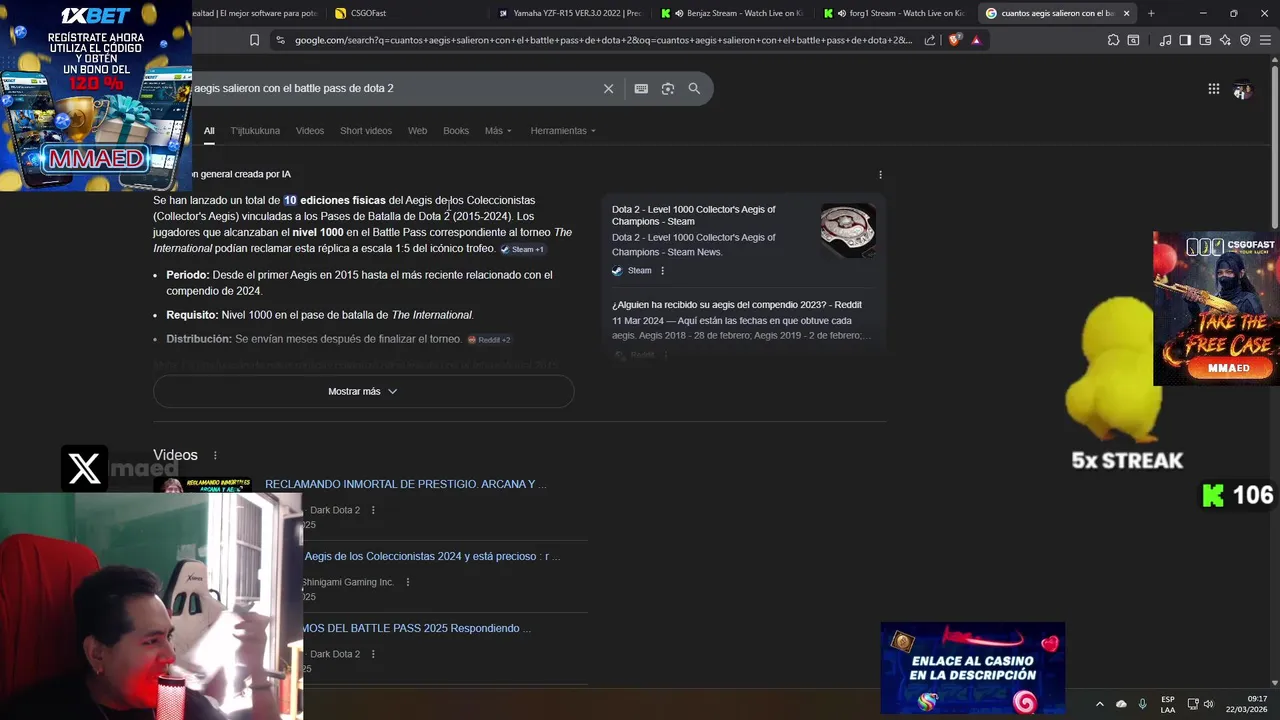Click the Enlace al casino banner

(x=972, y=668)
